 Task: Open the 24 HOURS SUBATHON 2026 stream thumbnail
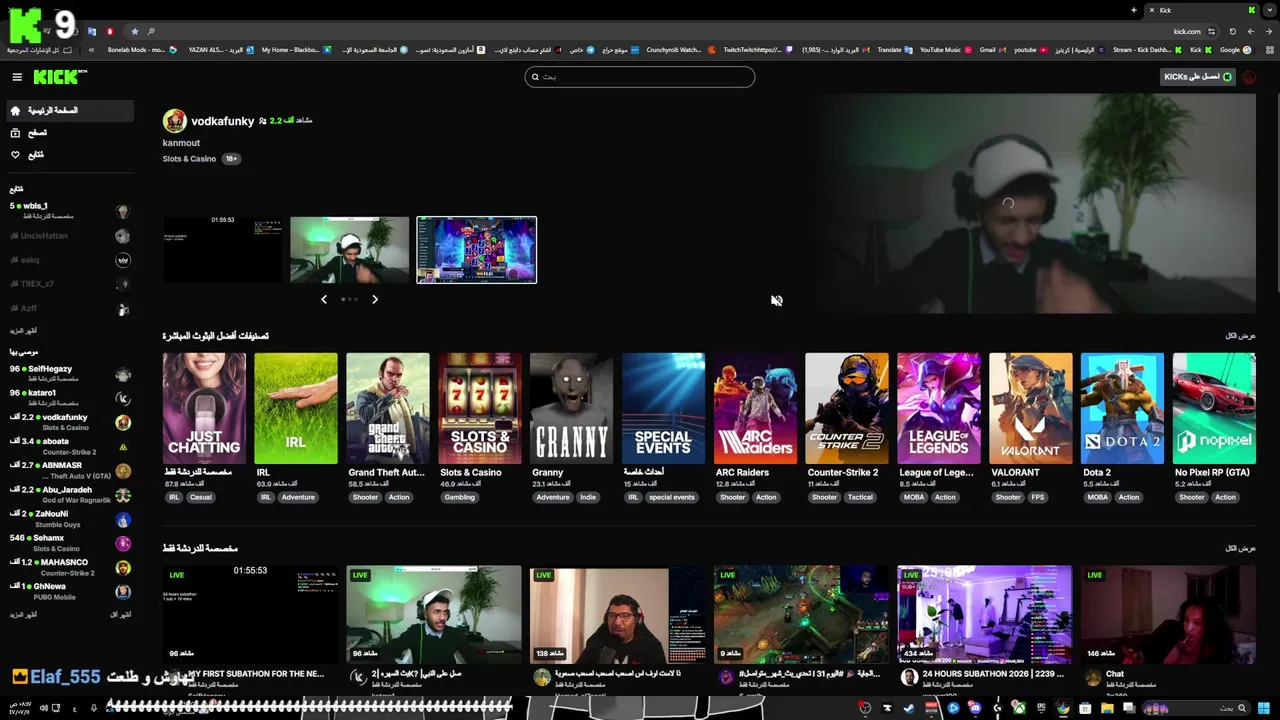click(985, 615)
